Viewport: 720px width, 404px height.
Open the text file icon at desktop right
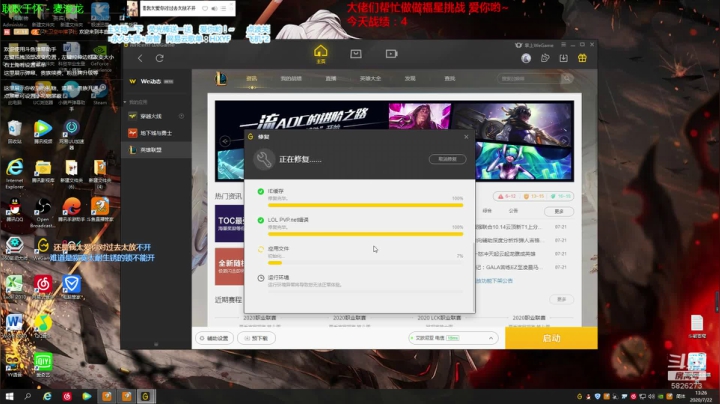(697, 325)
